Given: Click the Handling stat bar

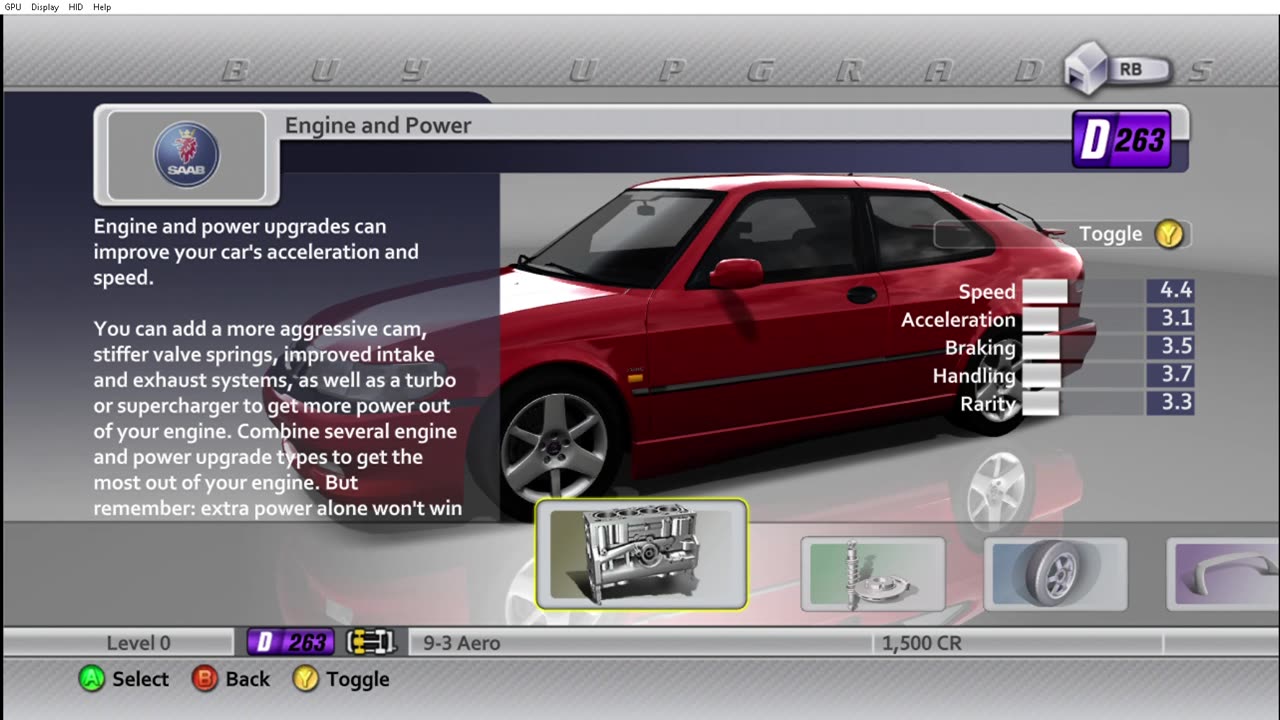Looking at the screenshot, I should point(1083,375).
